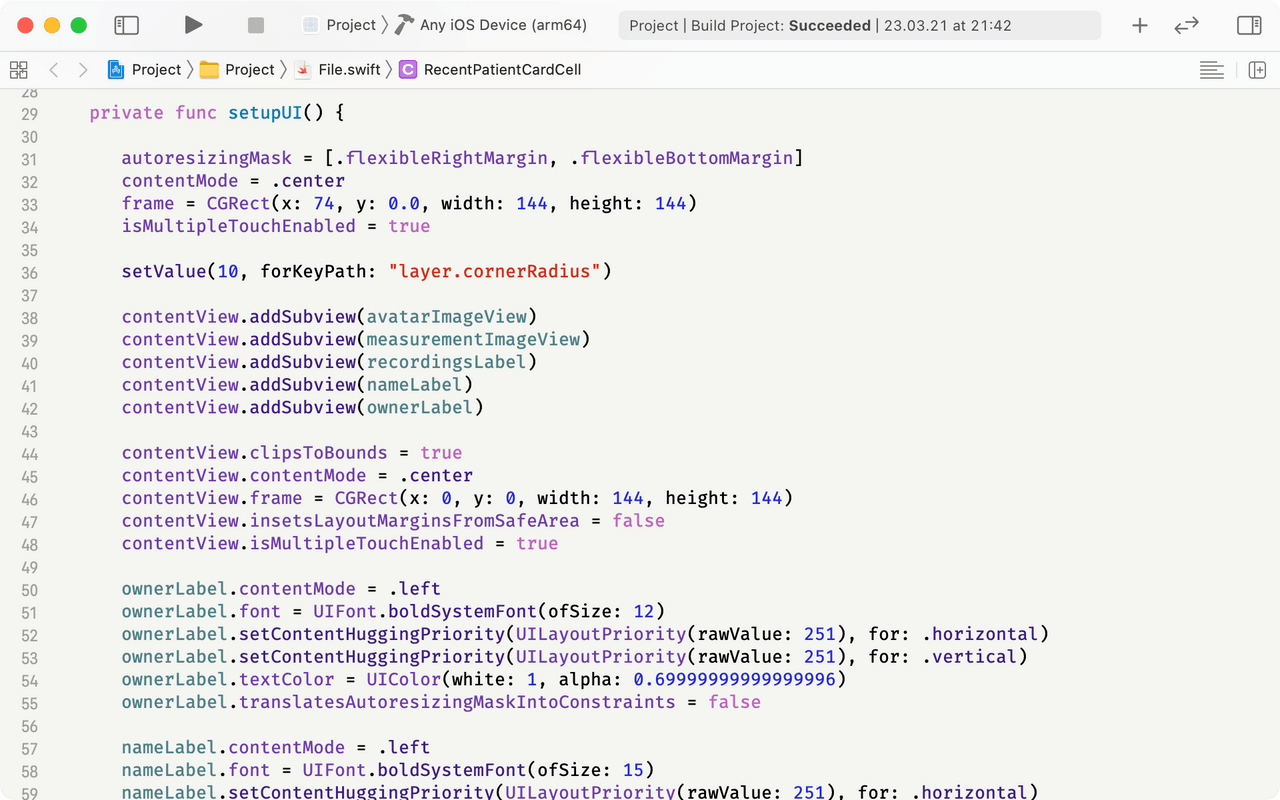Split the editor using the add-editor icon
1280x800 pixels.
(1257, 69)
